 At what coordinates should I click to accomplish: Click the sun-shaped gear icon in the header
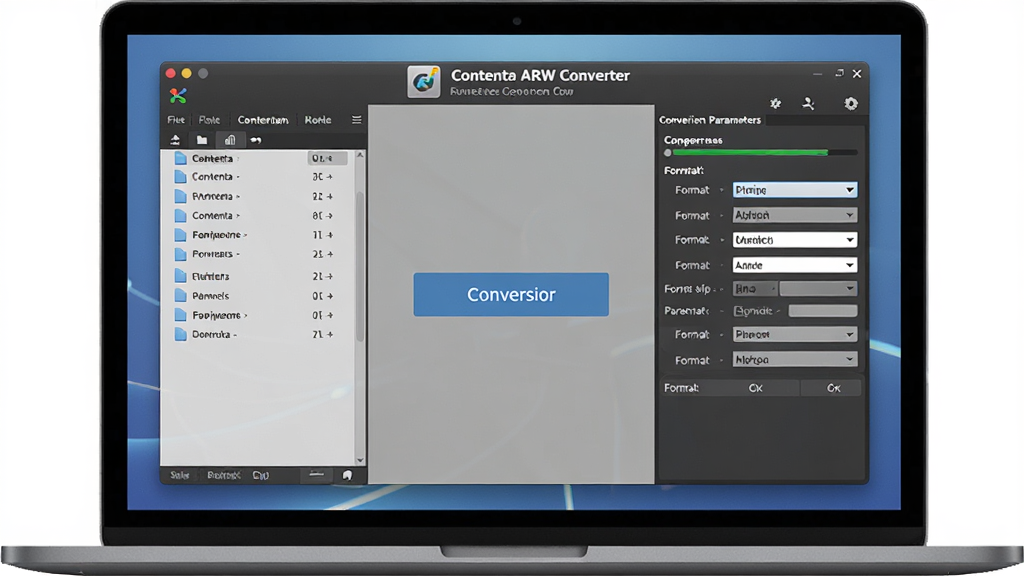tap(775, 103)
